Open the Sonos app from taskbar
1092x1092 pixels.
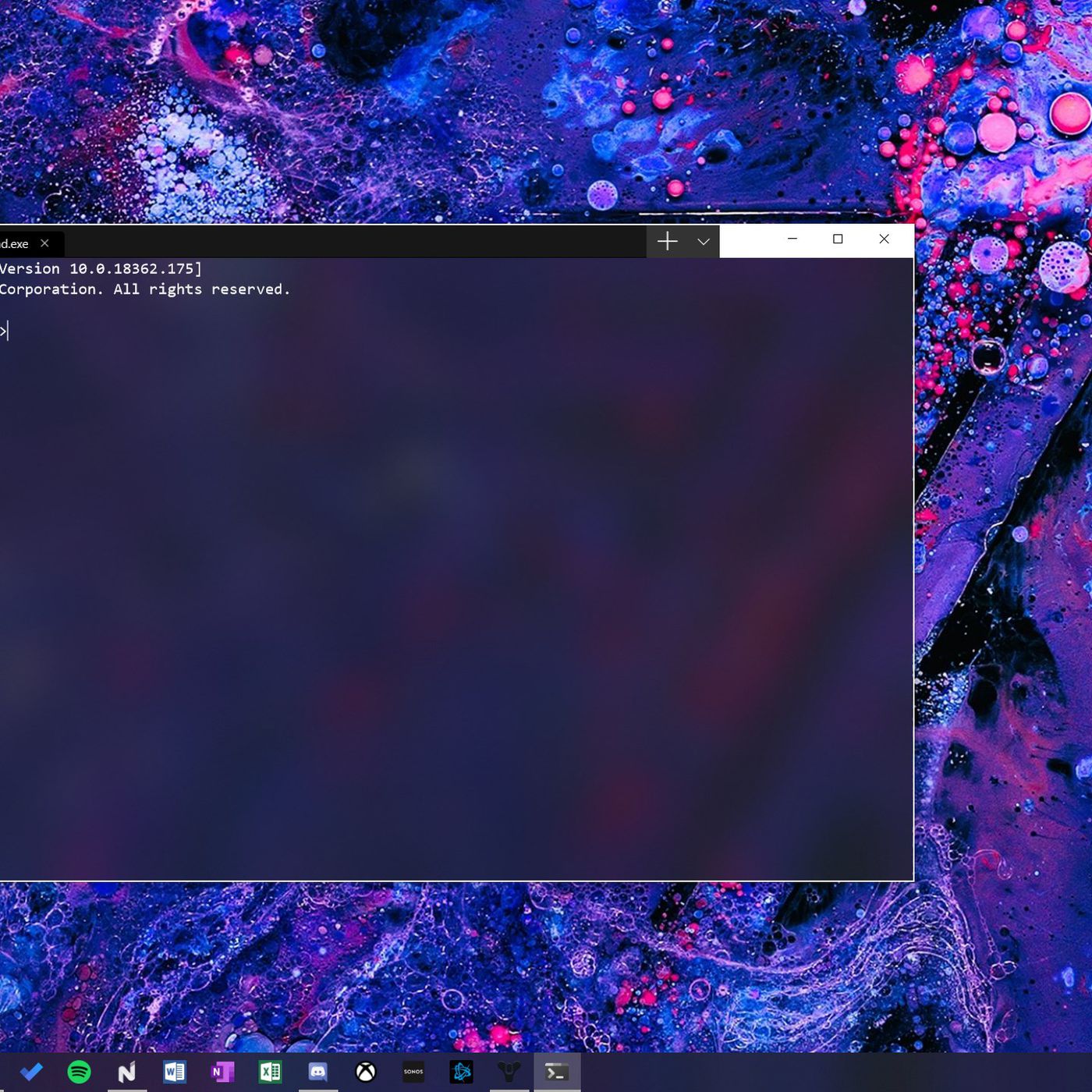[413, 1072]
